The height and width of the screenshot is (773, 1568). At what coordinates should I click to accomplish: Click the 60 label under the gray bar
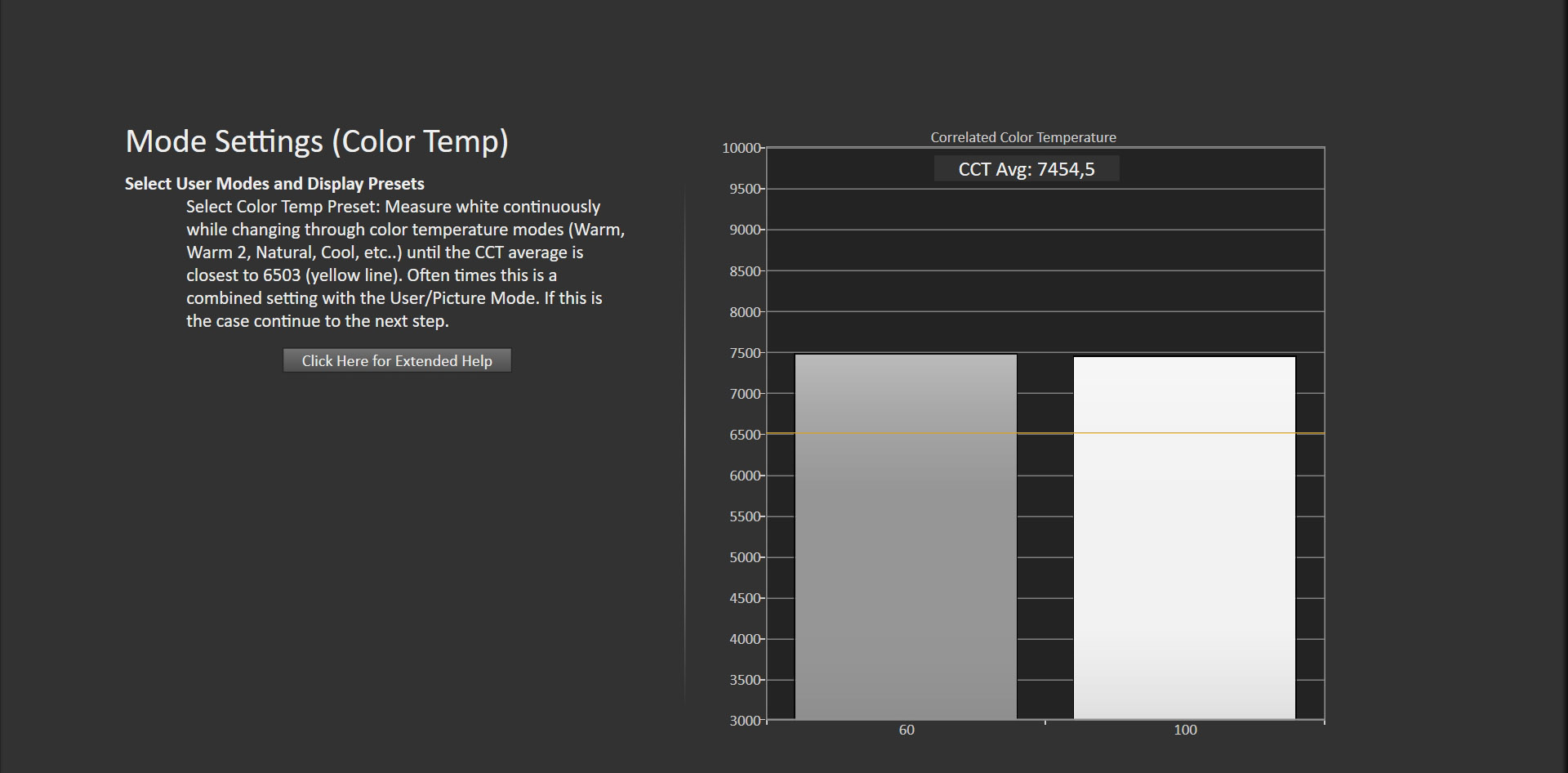[x=906, y=730]
